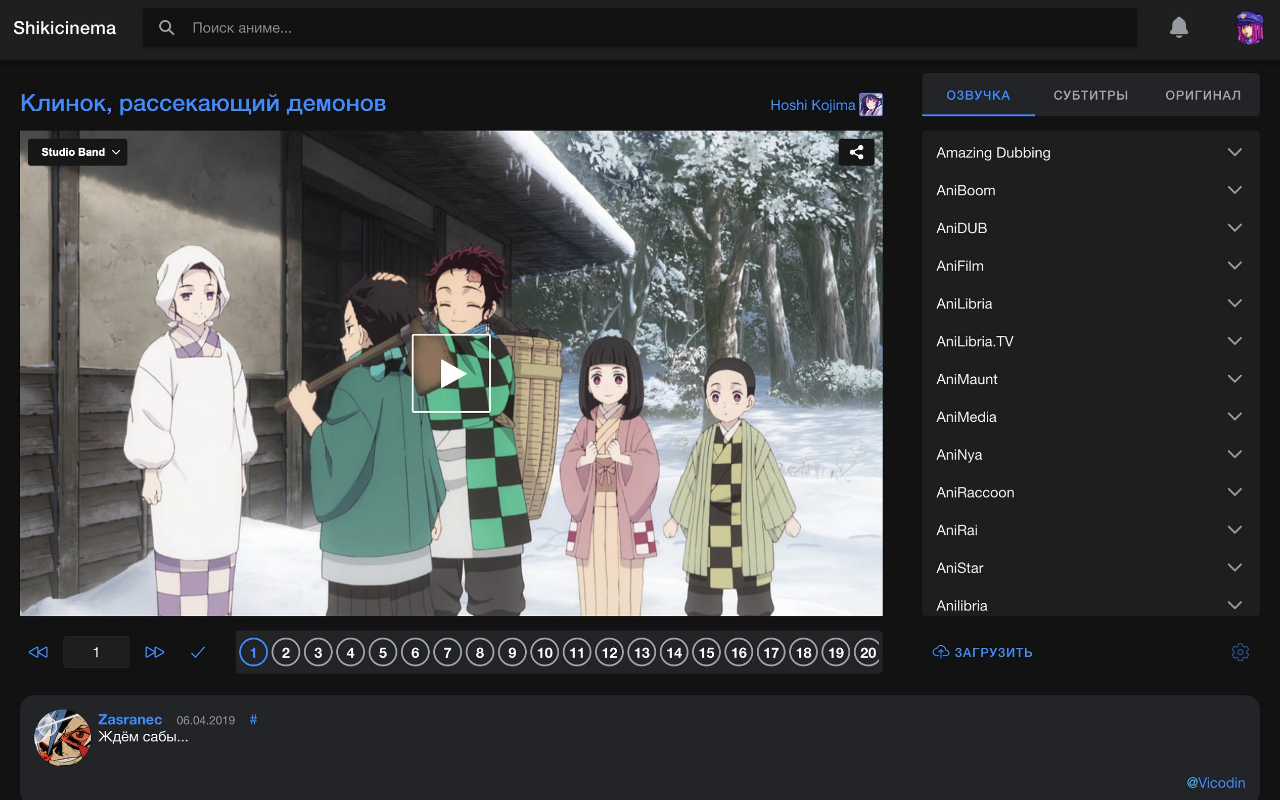Play the video with the center play button
The width and height of the screenshot is (1280, 800).
click(451, 373)
